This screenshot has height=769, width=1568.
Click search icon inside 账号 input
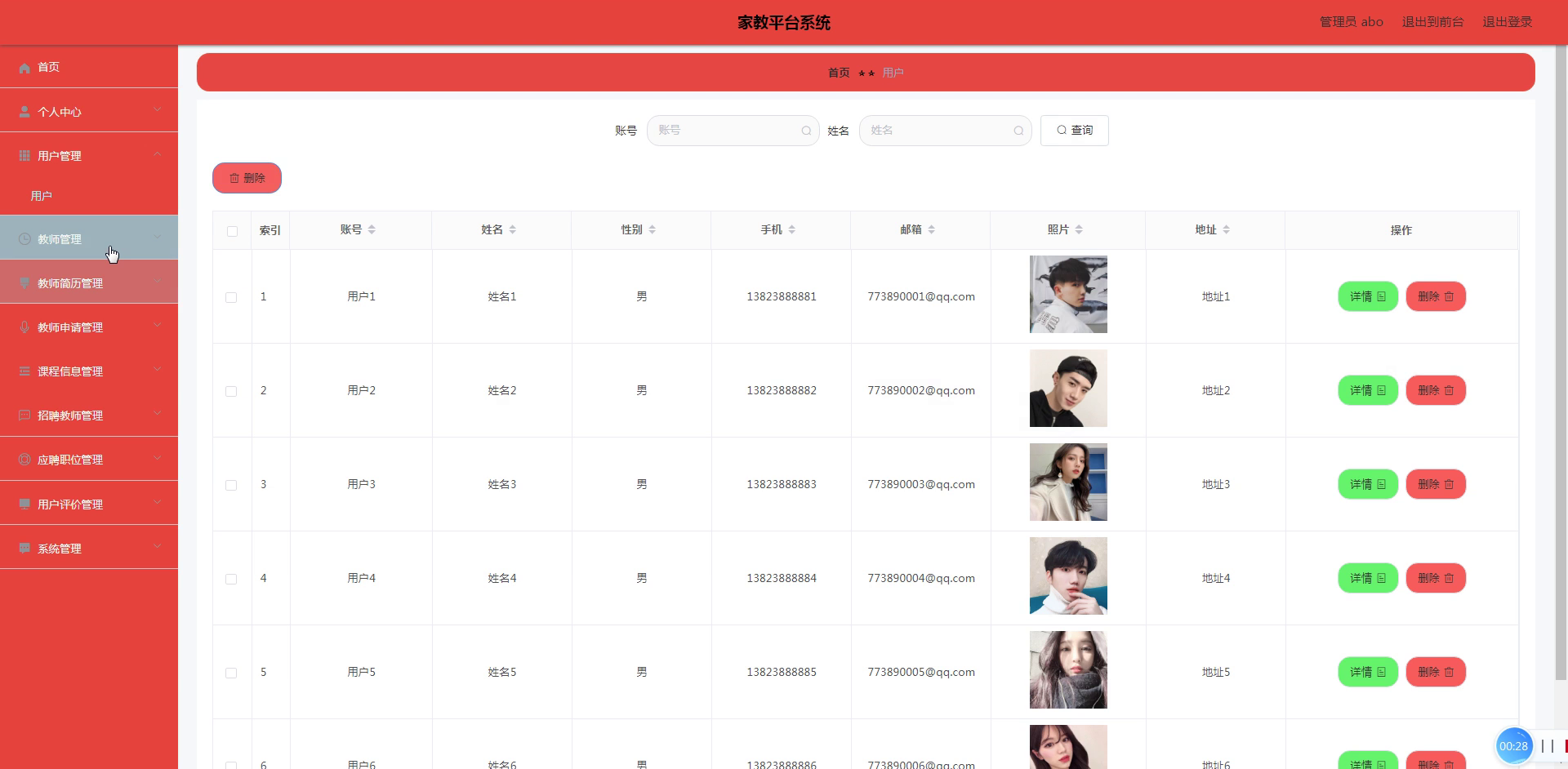pos(806,131)
